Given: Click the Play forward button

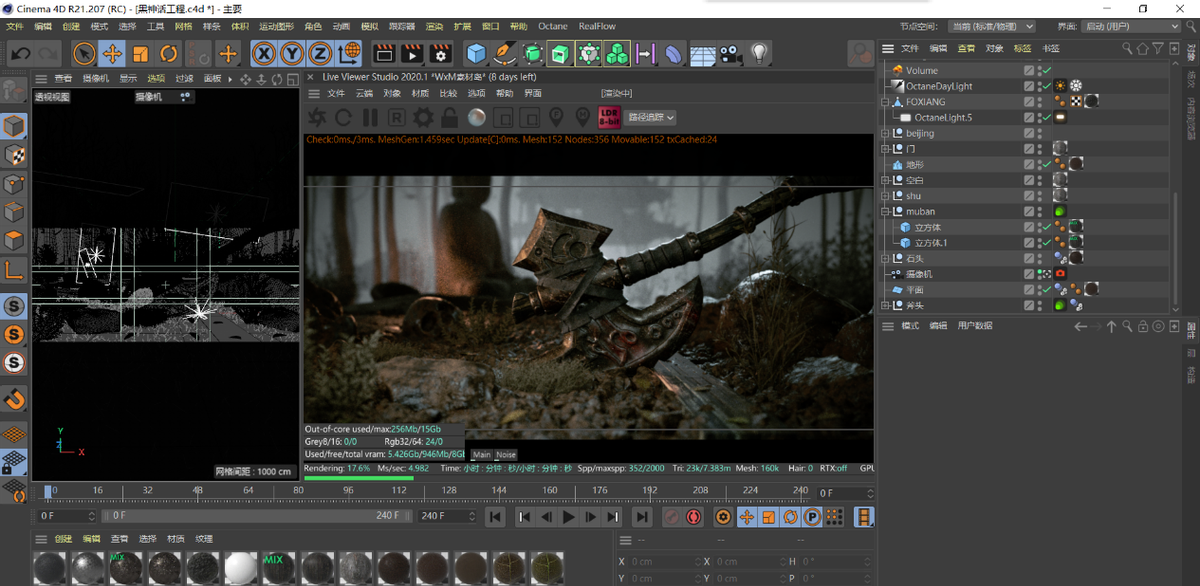Looking at the screenshot, I should coord(569,517).
